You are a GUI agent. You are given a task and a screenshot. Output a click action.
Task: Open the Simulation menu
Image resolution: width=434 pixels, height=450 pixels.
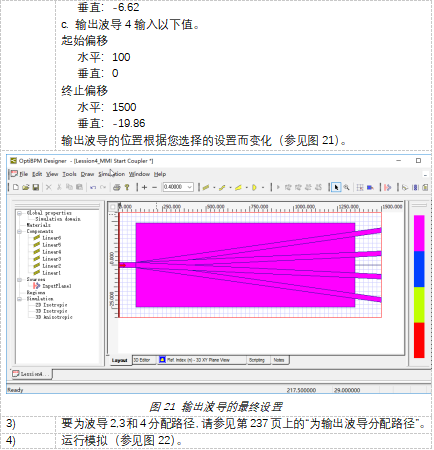(x=112, y=174)
